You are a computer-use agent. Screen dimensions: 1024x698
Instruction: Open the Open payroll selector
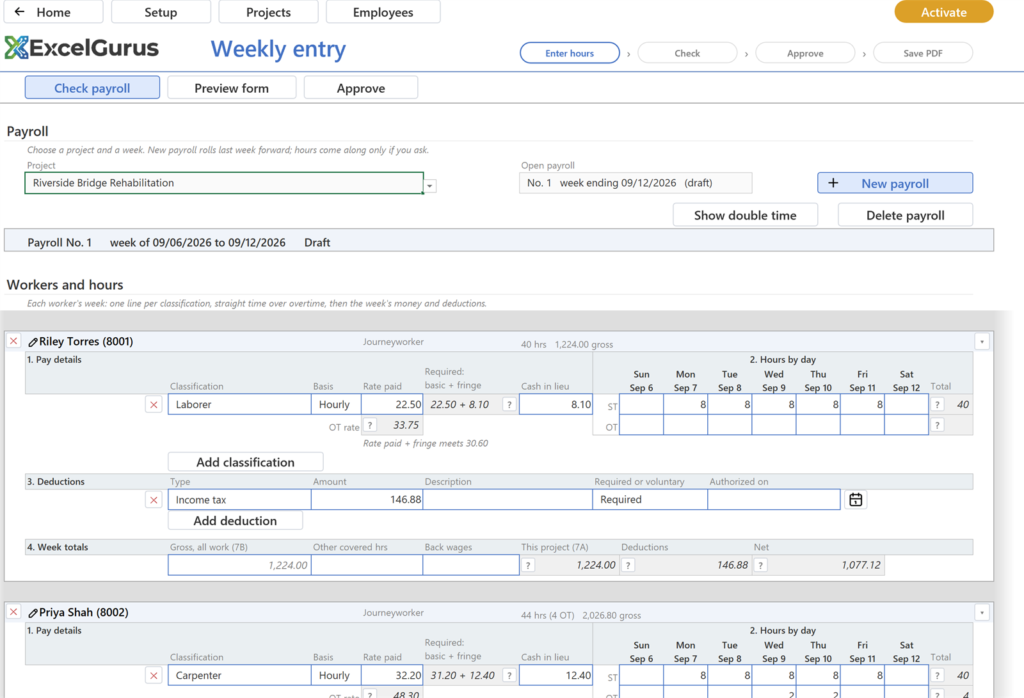coord(635,183)
